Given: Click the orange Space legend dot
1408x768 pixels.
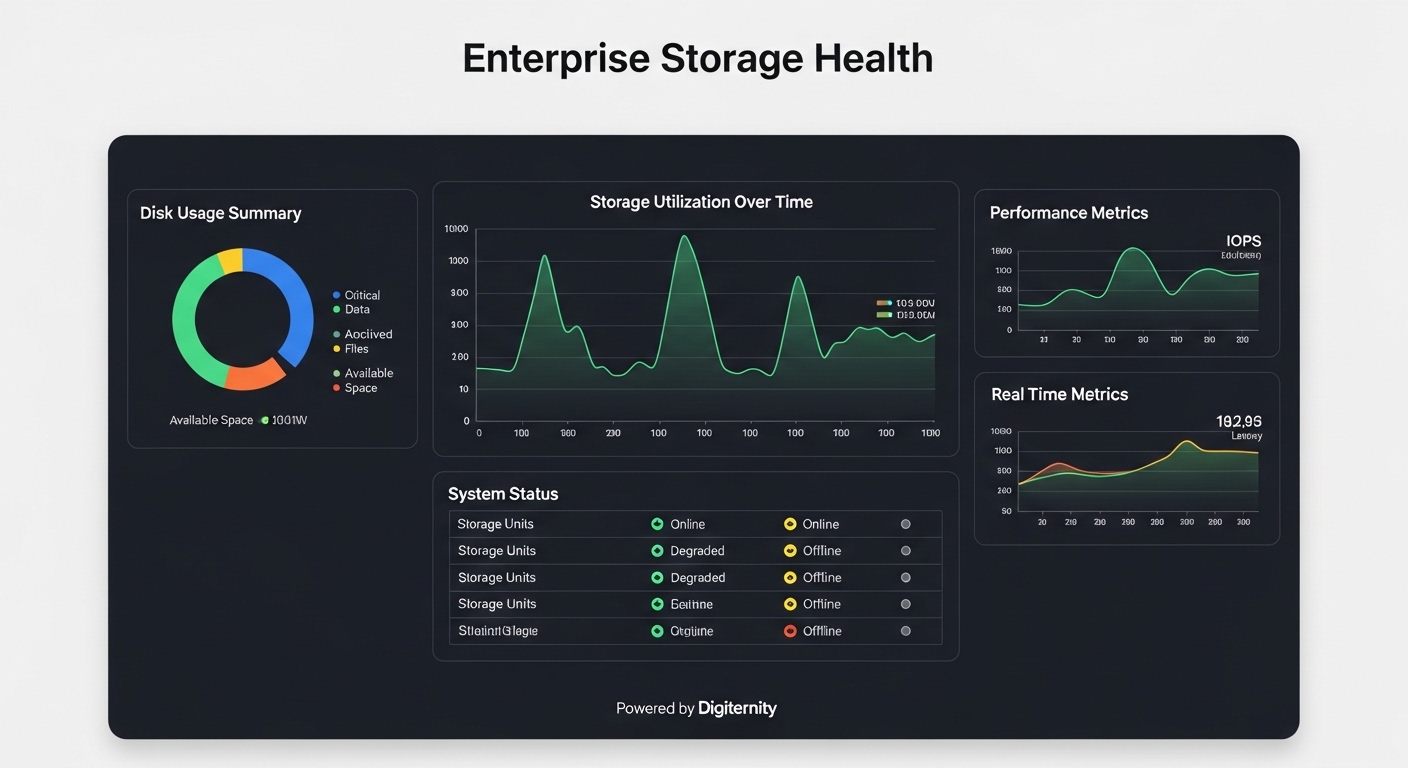Looking at the screenshot, I should [x=337, y=388].
